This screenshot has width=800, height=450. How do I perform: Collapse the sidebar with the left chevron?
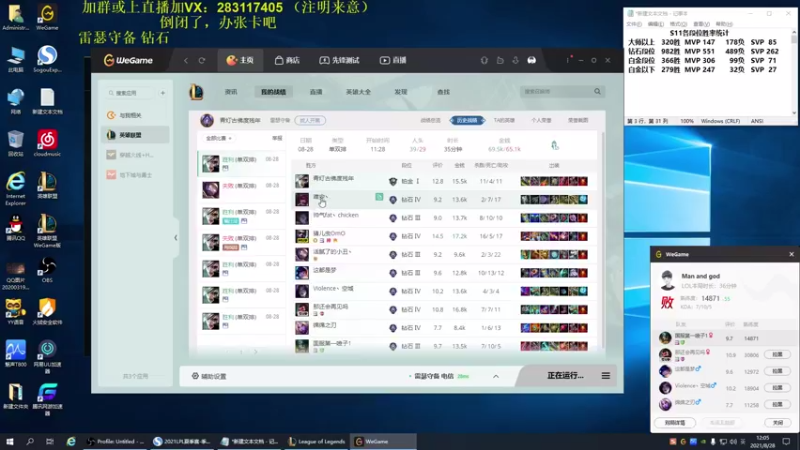[176, 237]
